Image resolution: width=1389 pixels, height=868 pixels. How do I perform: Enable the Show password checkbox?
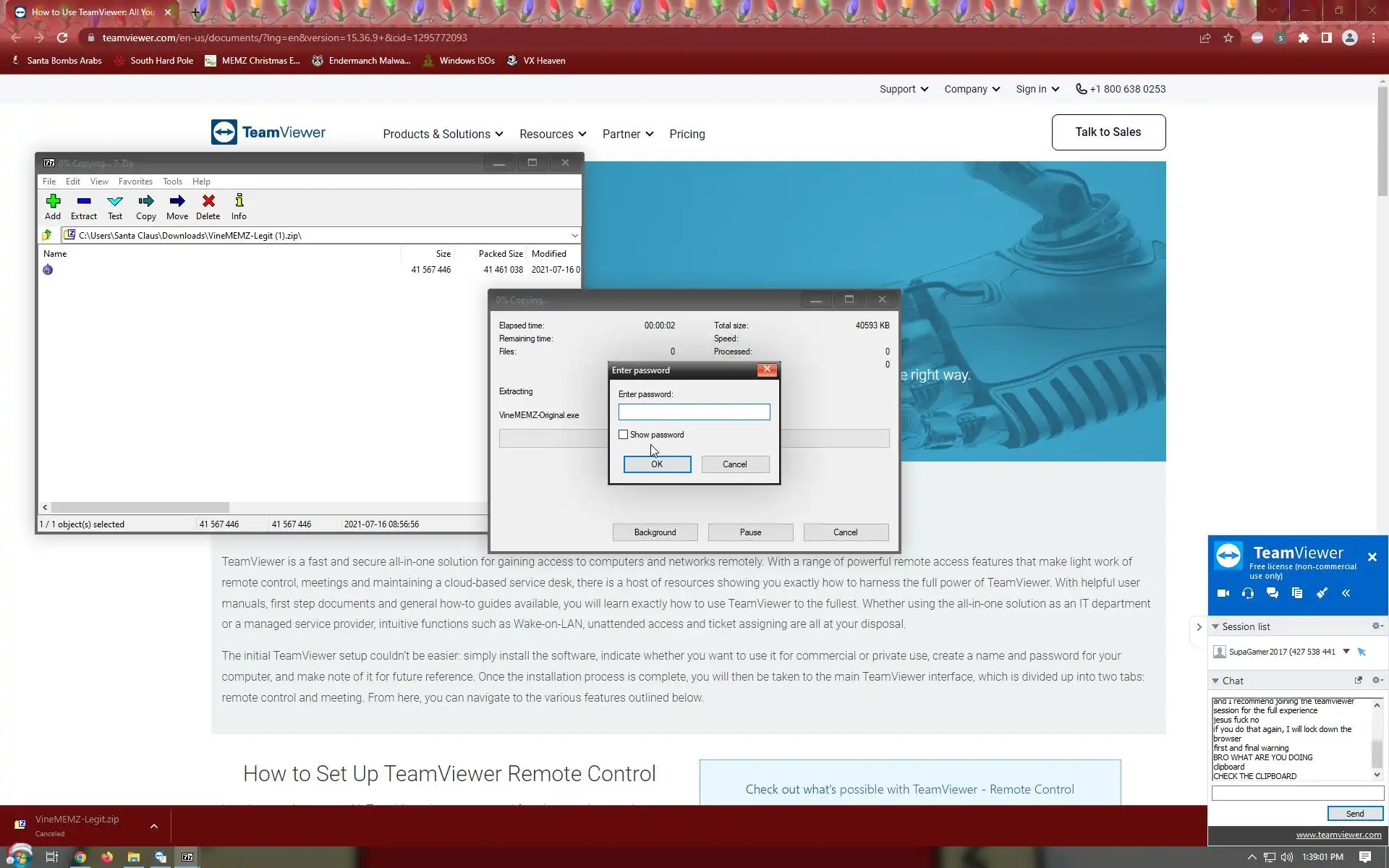coord(624,435)
